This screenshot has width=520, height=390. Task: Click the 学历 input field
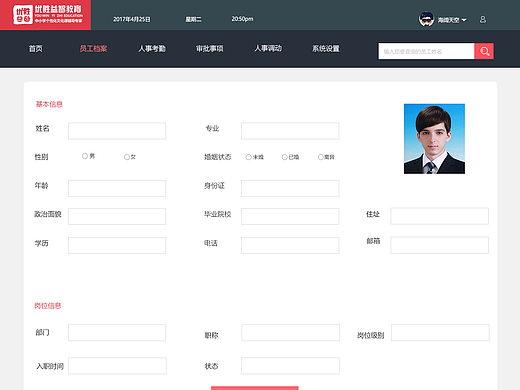[117, 245]
